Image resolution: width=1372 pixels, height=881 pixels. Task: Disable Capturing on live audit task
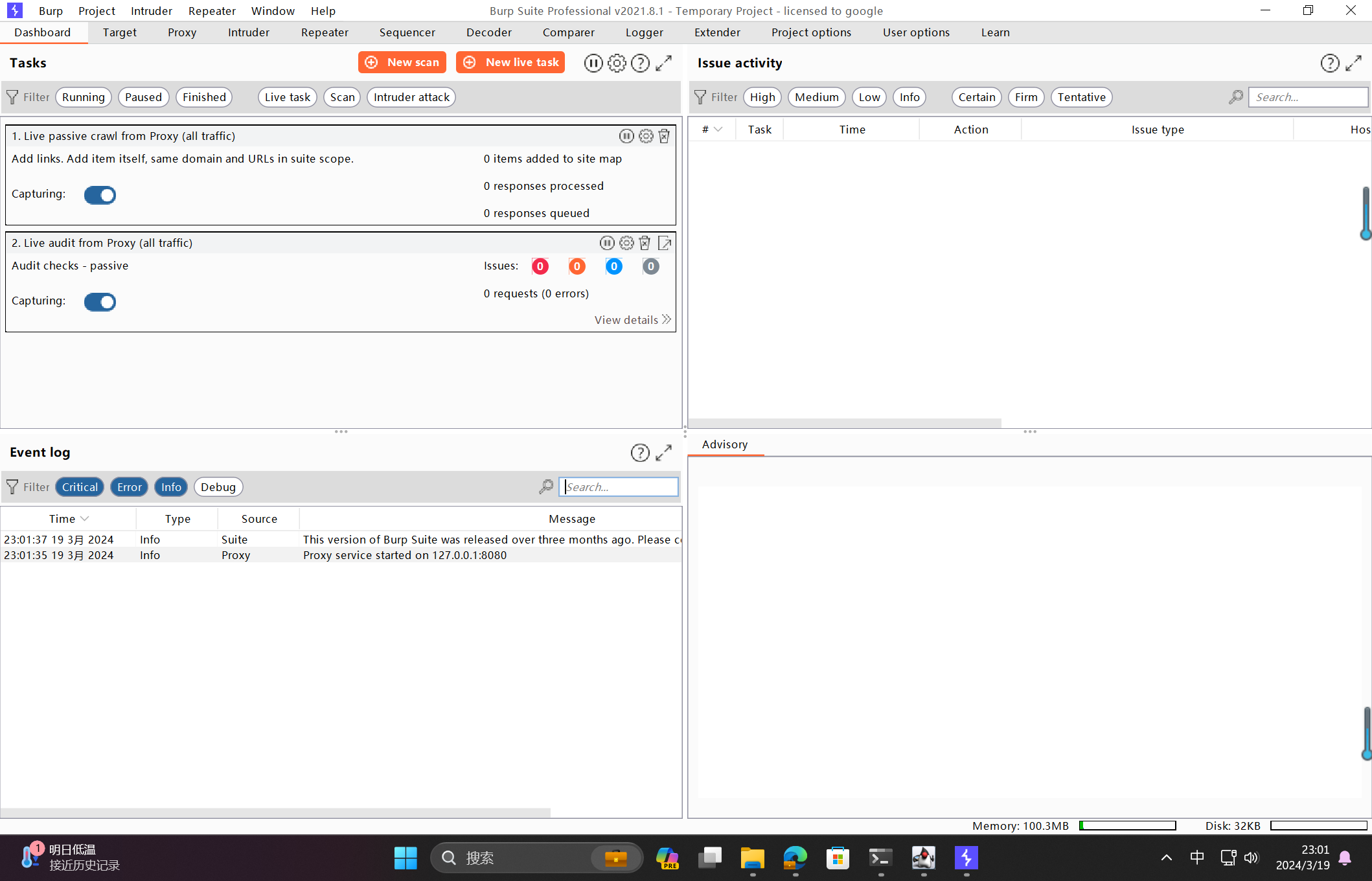[100, 302]
